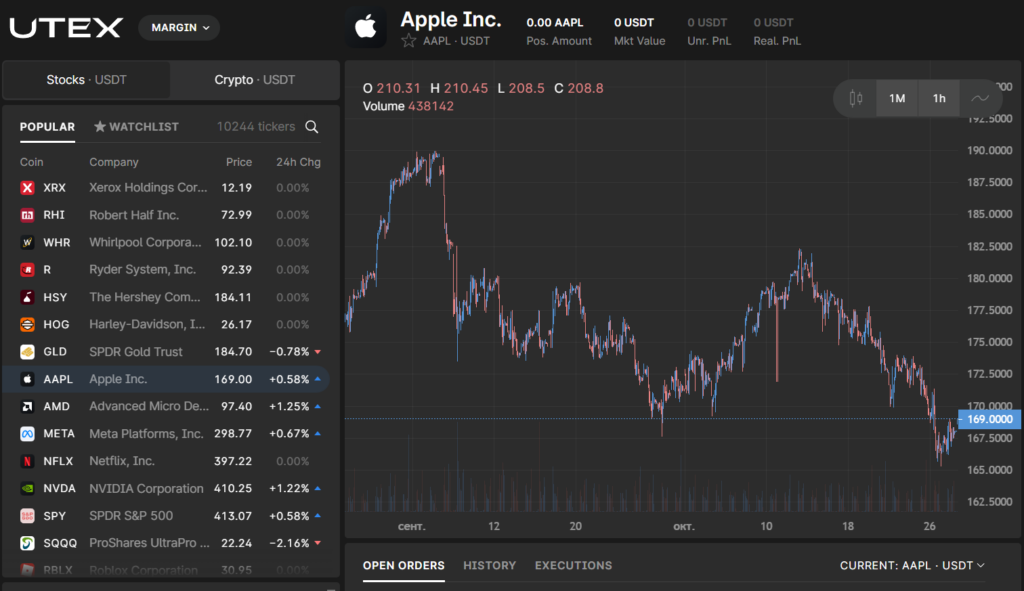Toggle candlestick chart type icon

point(856,98)
